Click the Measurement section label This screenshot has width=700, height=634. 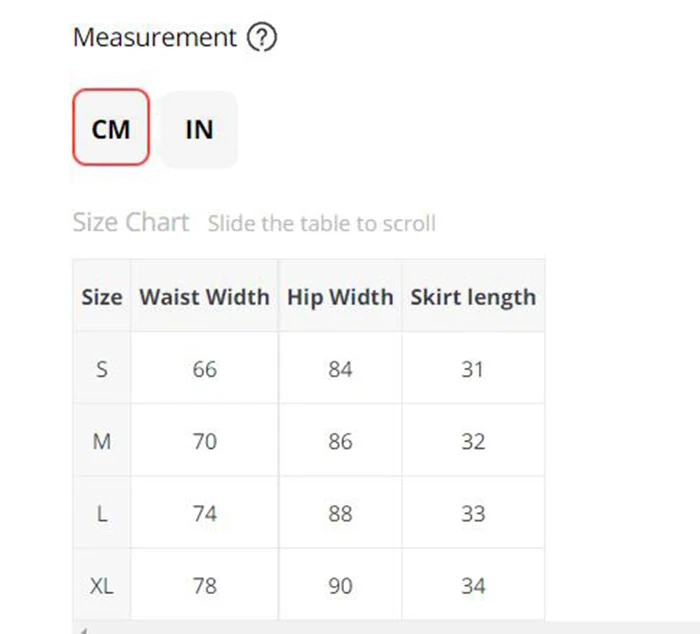(155, 38)
